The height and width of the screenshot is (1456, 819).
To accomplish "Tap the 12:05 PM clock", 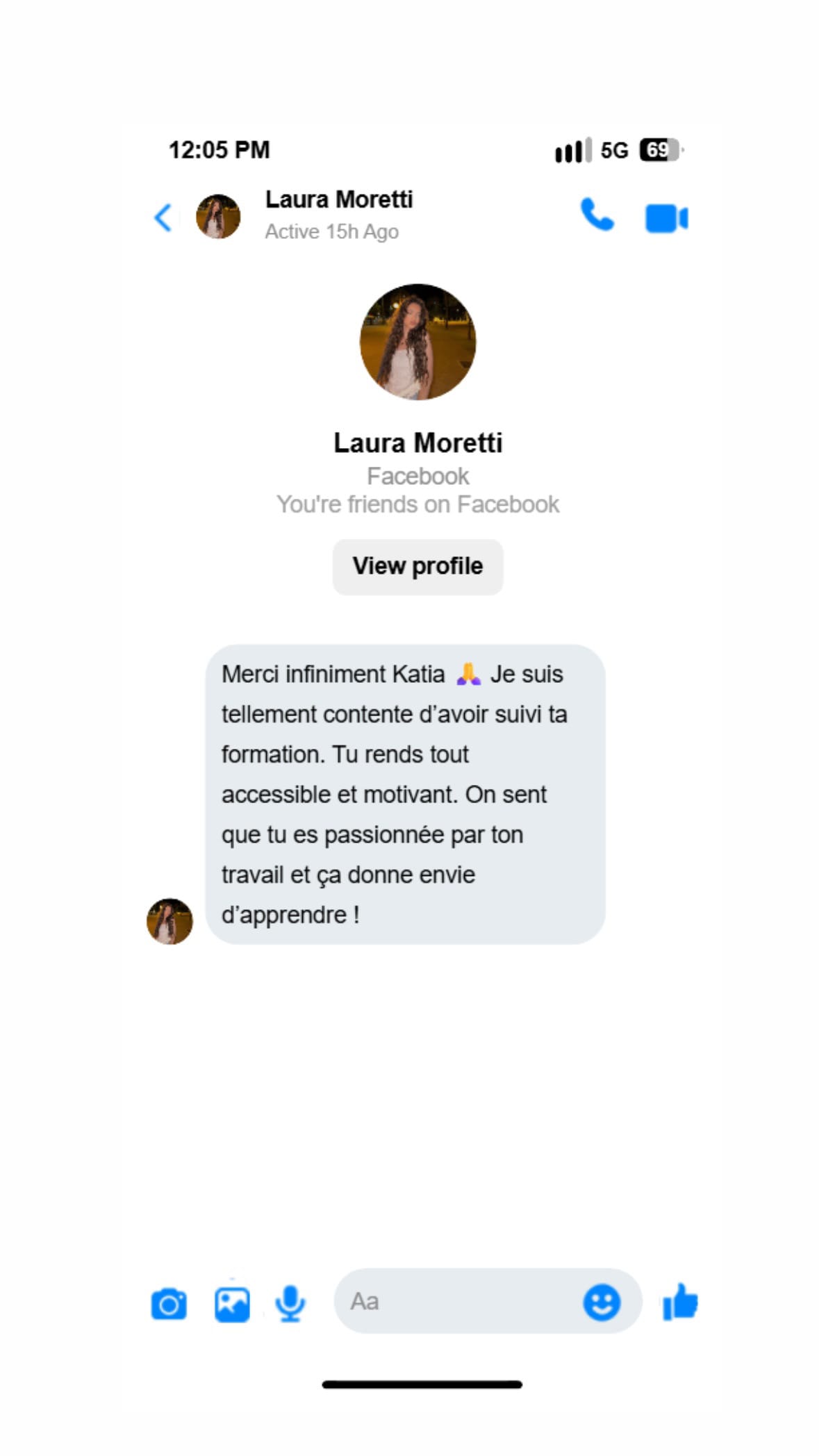I will (x=219, y=149).
